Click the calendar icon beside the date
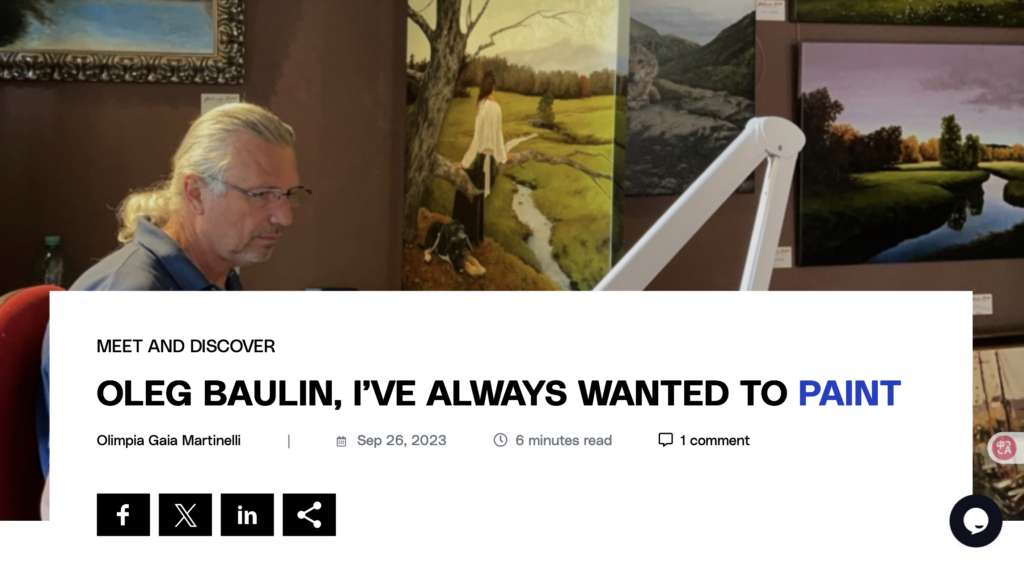Screen dimensions: 1024x565 click(x=341, y=442)
